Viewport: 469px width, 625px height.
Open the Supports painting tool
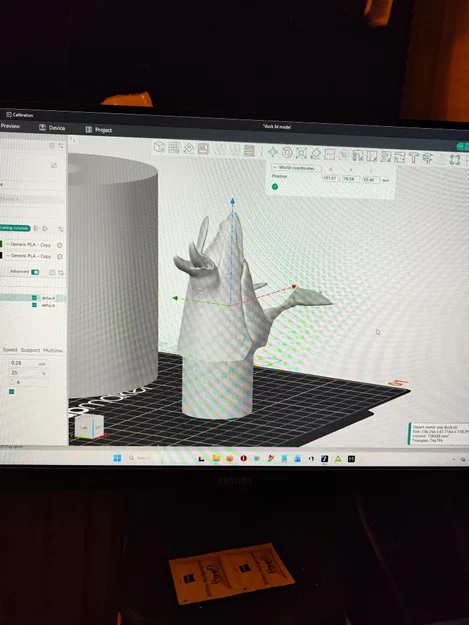click(x=357, y=156)
